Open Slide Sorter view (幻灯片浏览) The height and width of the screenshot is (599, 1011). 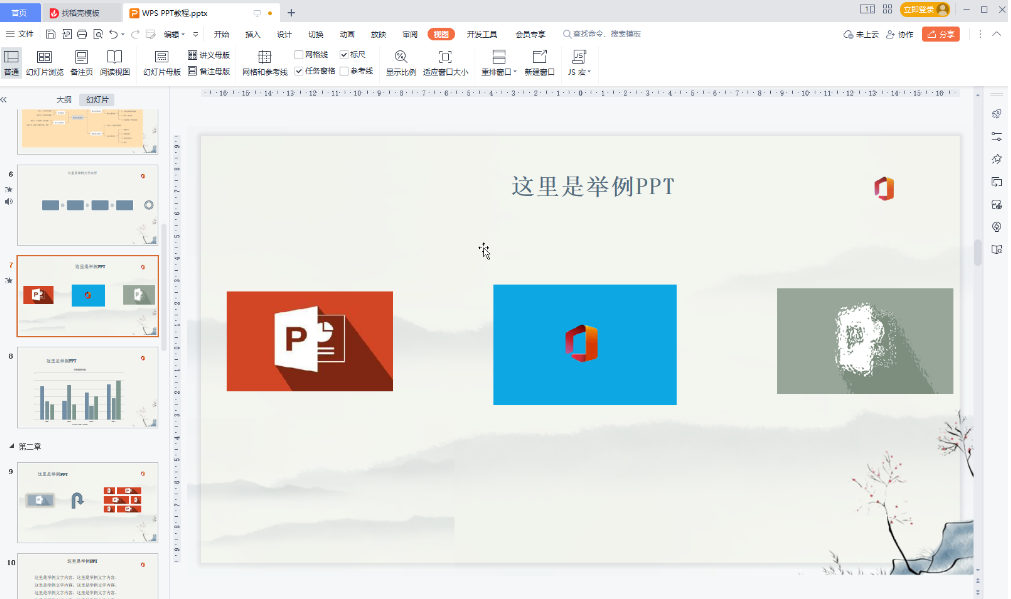(x=44, y=62)
